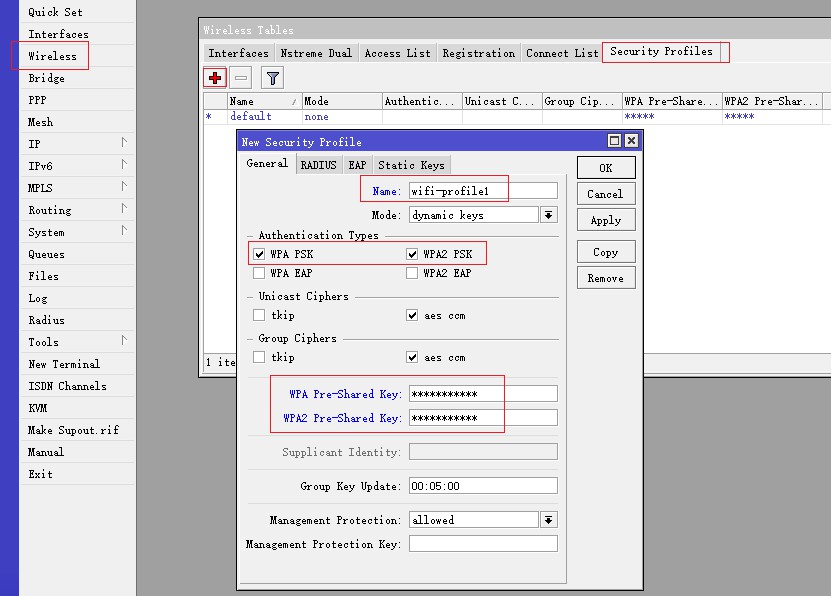Click the minus Remove toolbar icon

tap(241, 77)
